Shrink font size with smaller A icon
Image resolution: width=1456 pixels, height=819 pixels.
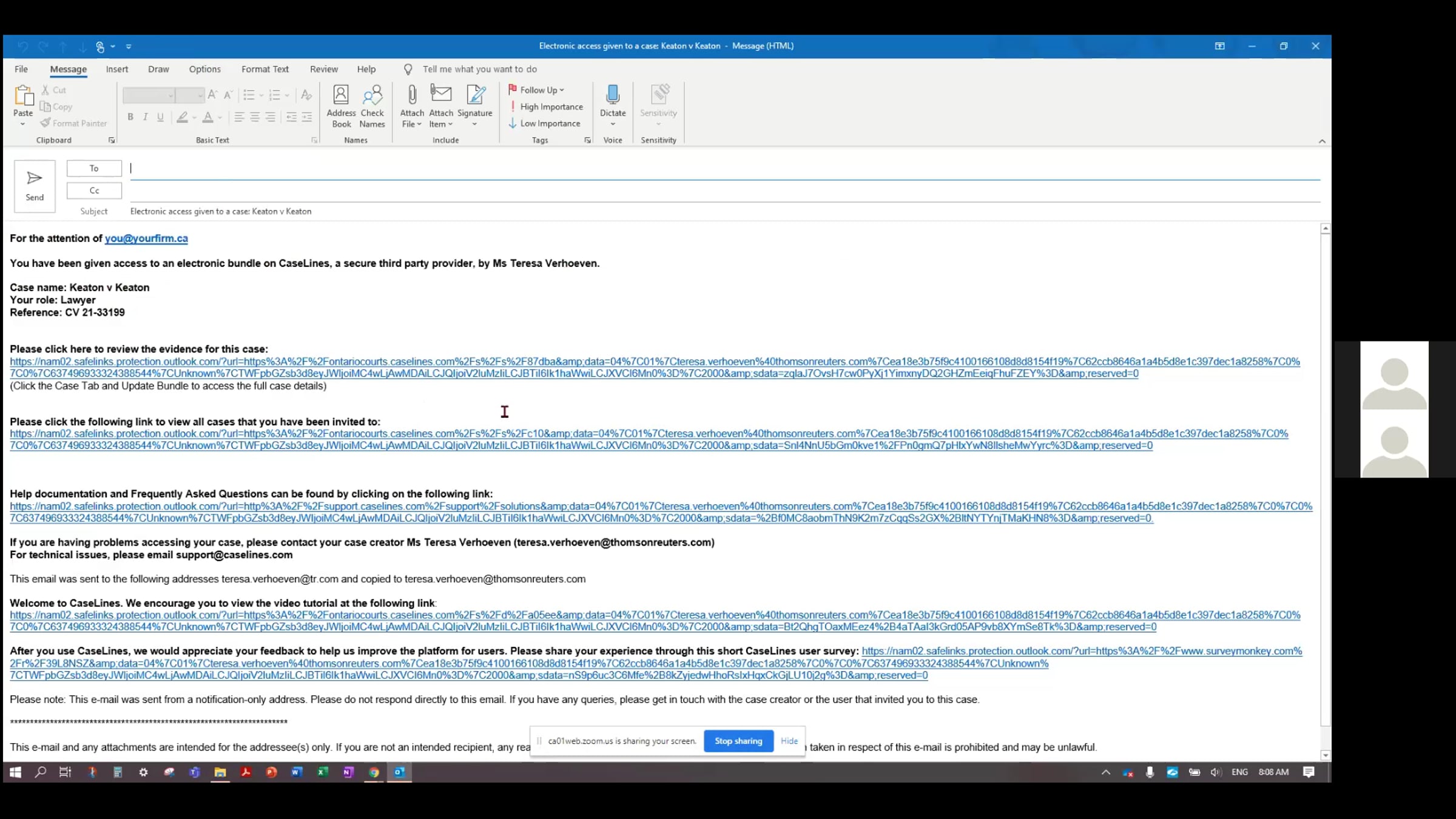pos(228,95)
